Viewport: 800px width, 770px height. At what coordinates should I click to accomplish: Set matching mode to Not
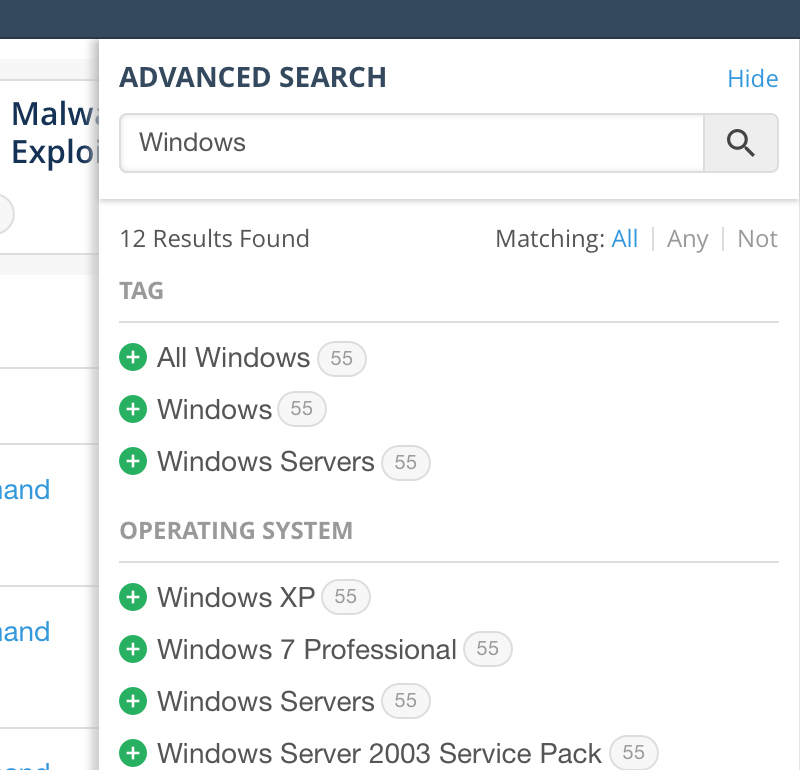(758, 239)
